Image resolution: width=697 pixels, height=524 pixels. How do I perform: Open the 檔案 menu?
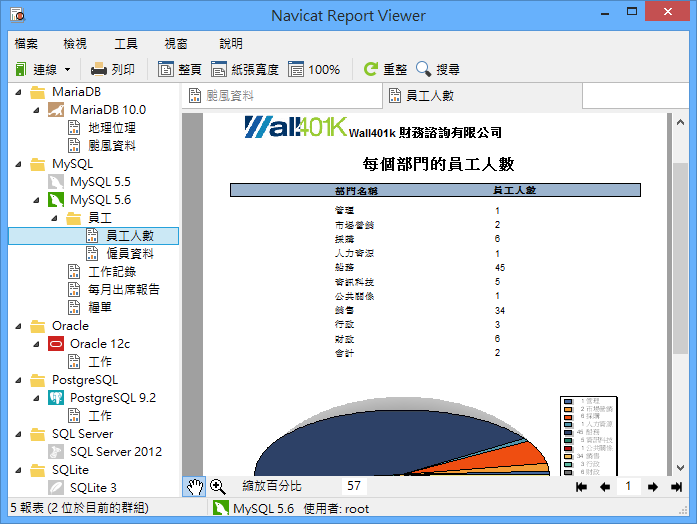(26, 44)
